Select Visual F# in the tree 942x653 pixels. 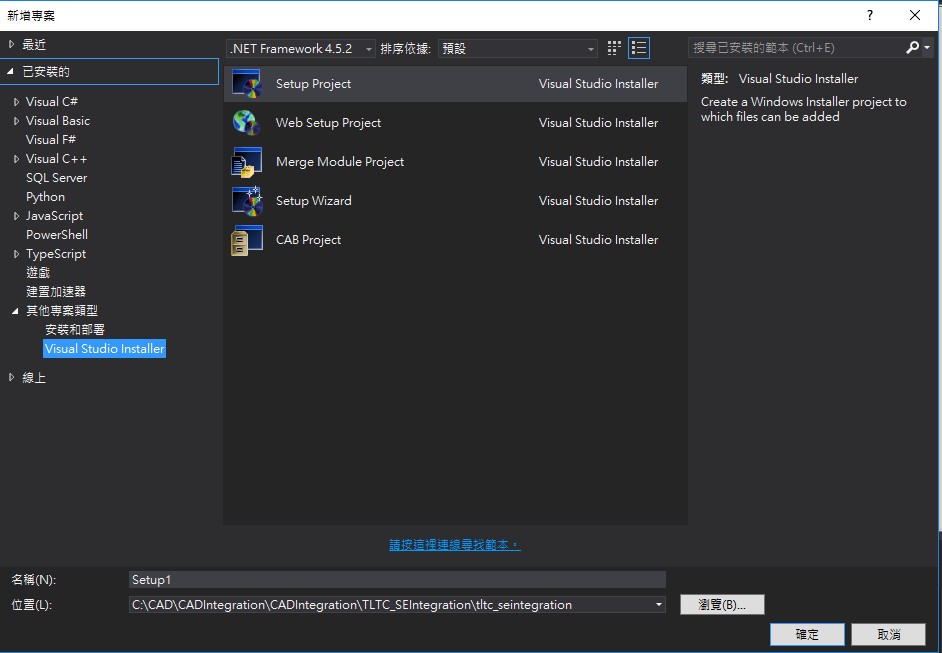tap(50, 140)
